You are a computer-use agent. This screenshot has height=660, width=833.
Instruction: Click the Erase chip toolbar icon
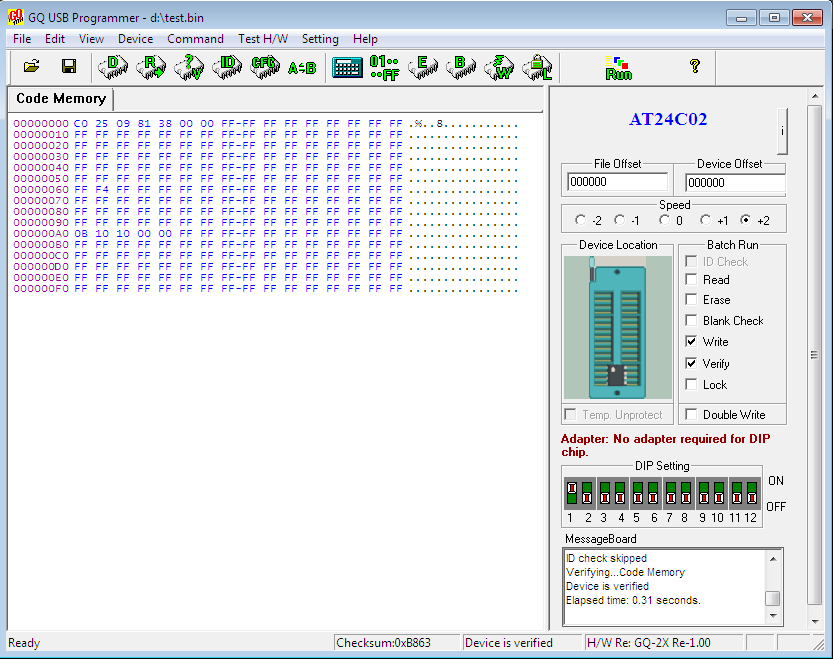click(423, 67)
